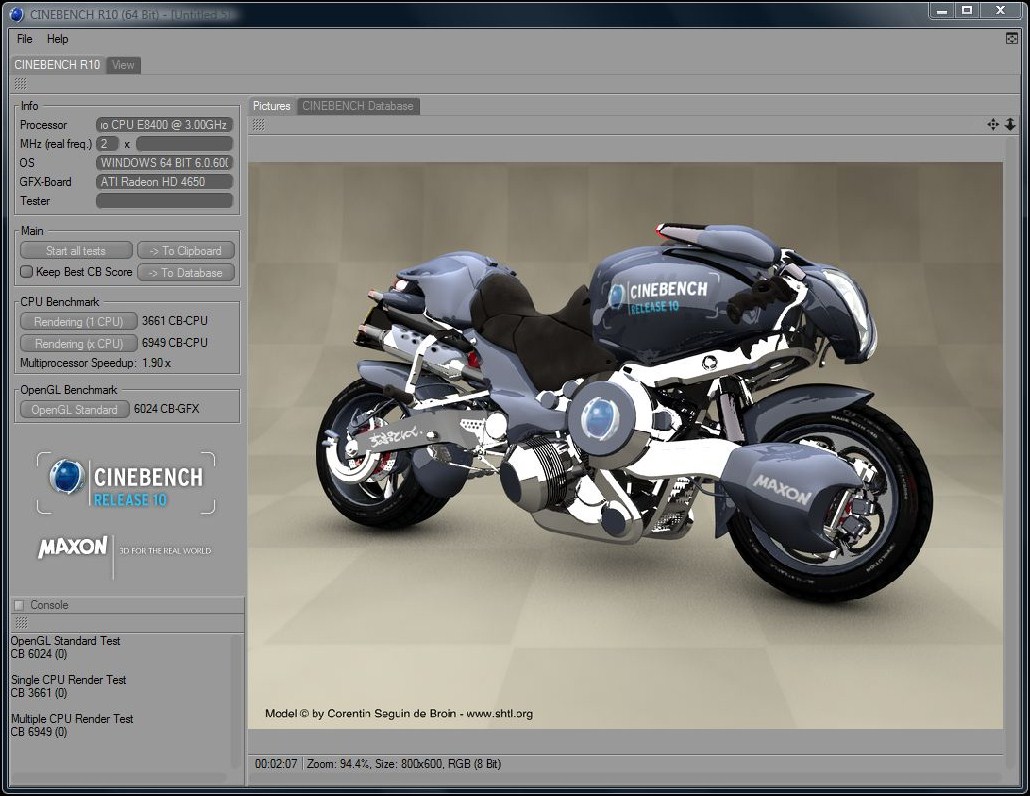Screen dimensions: 1030x796
Task: Click '6024 CB-GFX' score value
Action: (166, 409)
